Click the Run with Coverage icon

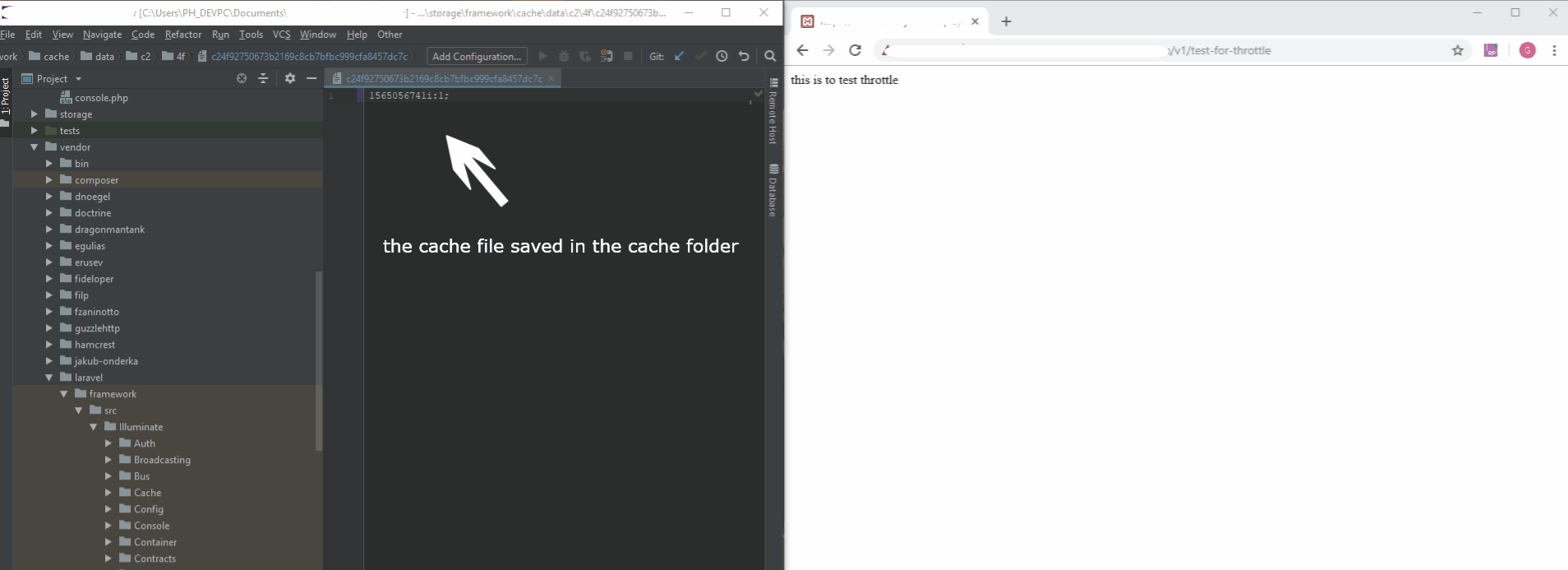[x=585, y=56]
